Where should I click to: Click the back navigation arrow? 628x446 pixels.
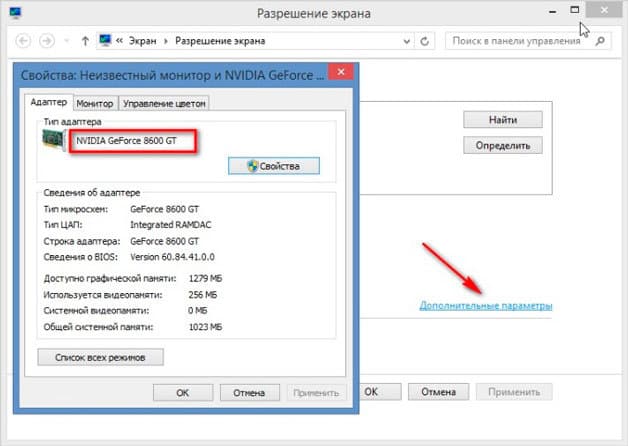(22, 42)
